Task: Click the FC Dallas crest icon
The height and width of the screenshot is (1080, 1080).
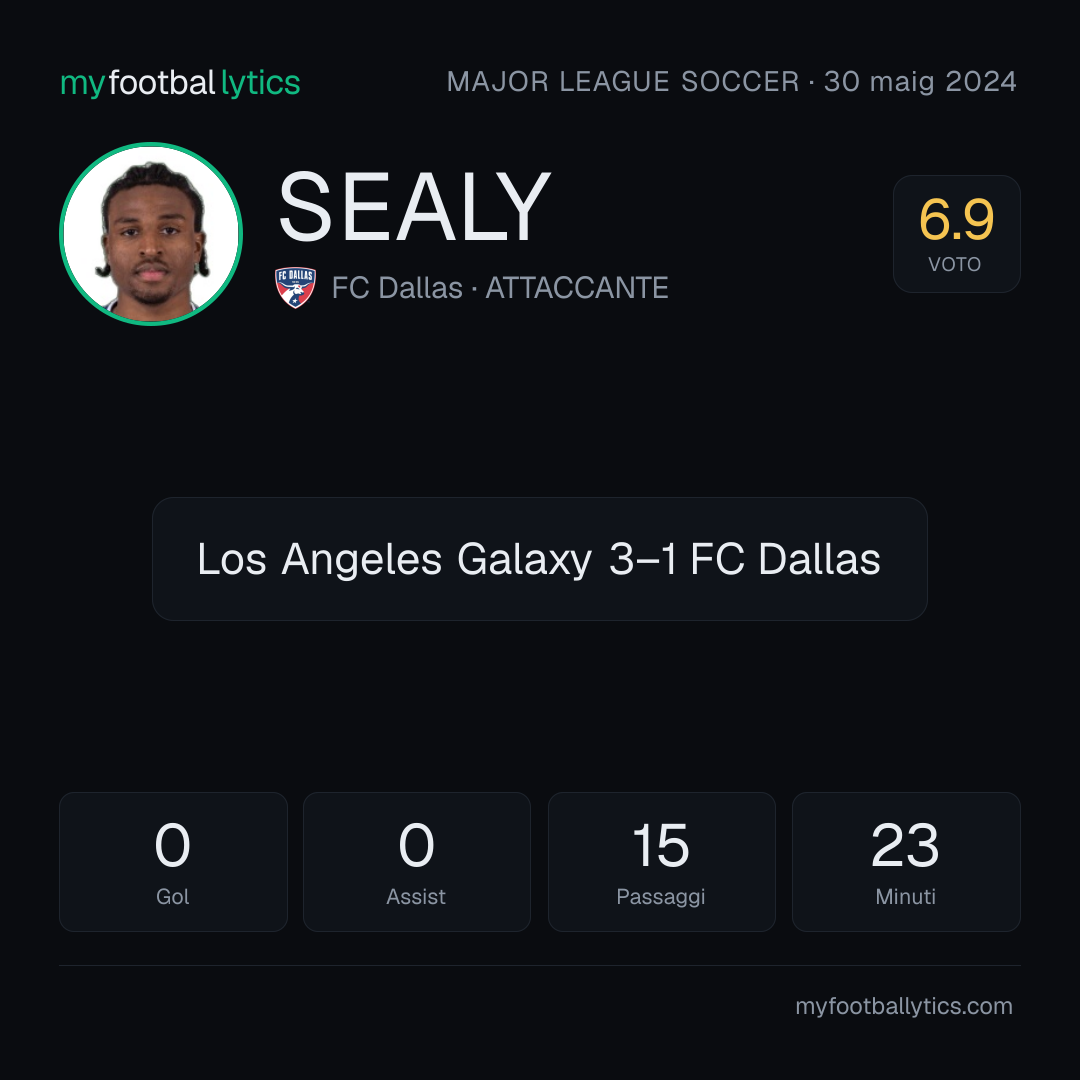Action: [x=295, y=287]
